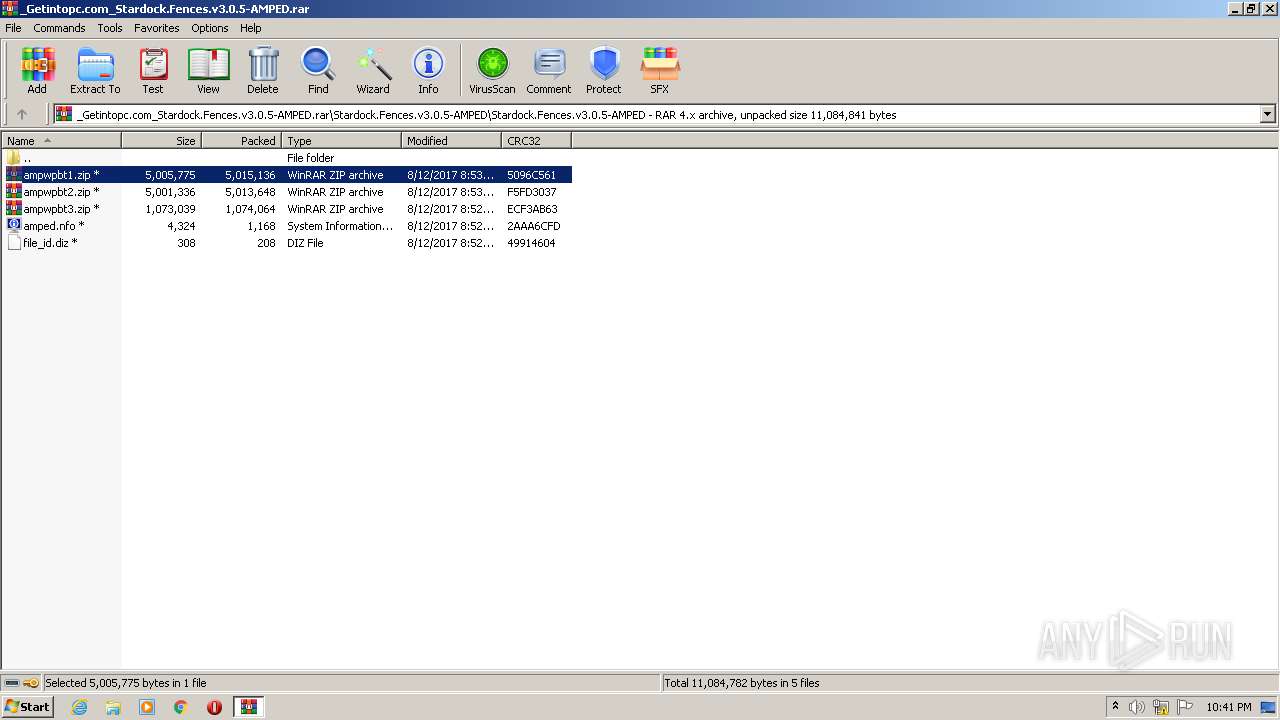Viewport: 1280px width, 720px height.
Task: Go up one folder level arrow
Action: (x=22, y=114)
